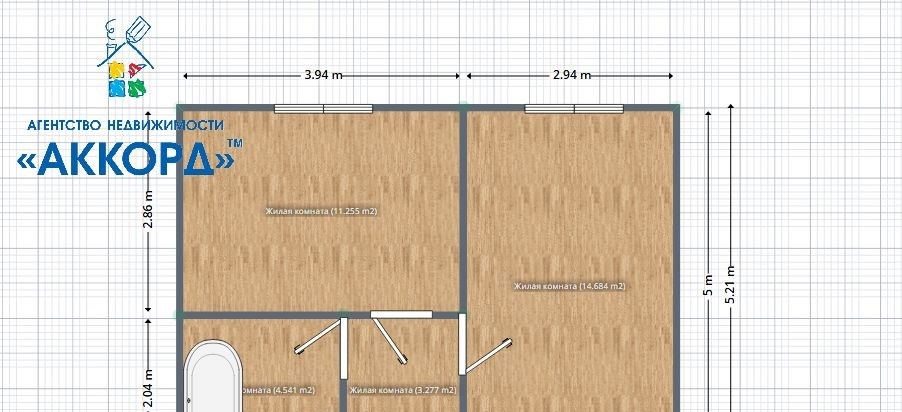Click the 3.94 m dimension label
The image size is (902, 412).
point(323,75)
